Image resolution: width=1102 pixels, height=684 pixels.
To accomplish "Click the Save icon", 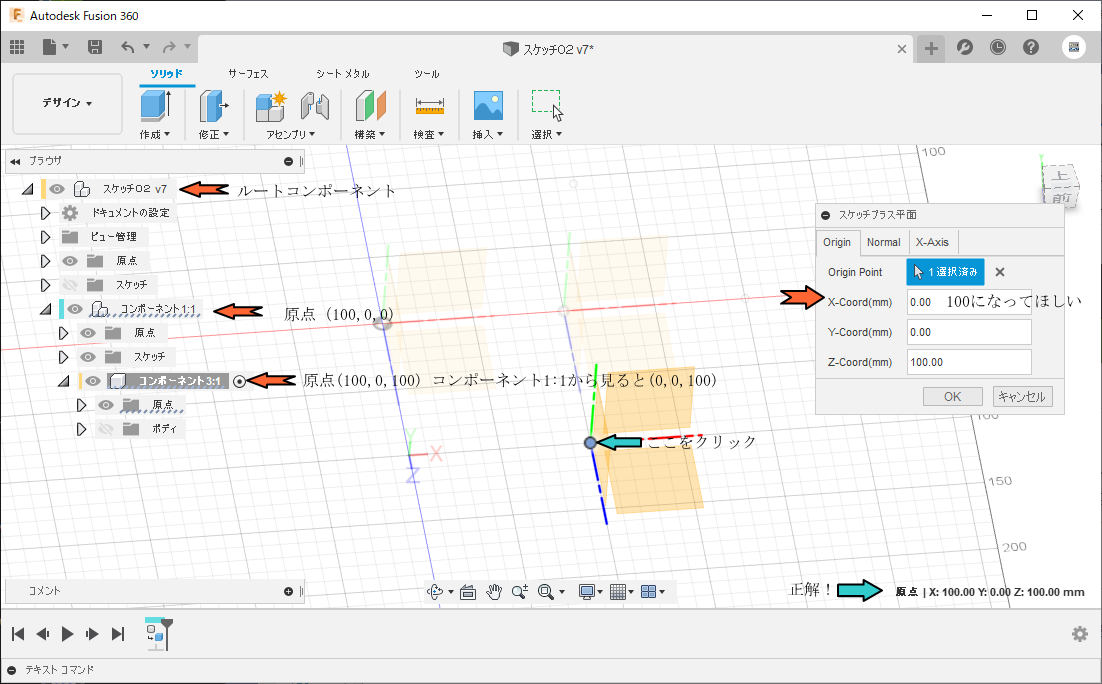I will tap(95, 47).
